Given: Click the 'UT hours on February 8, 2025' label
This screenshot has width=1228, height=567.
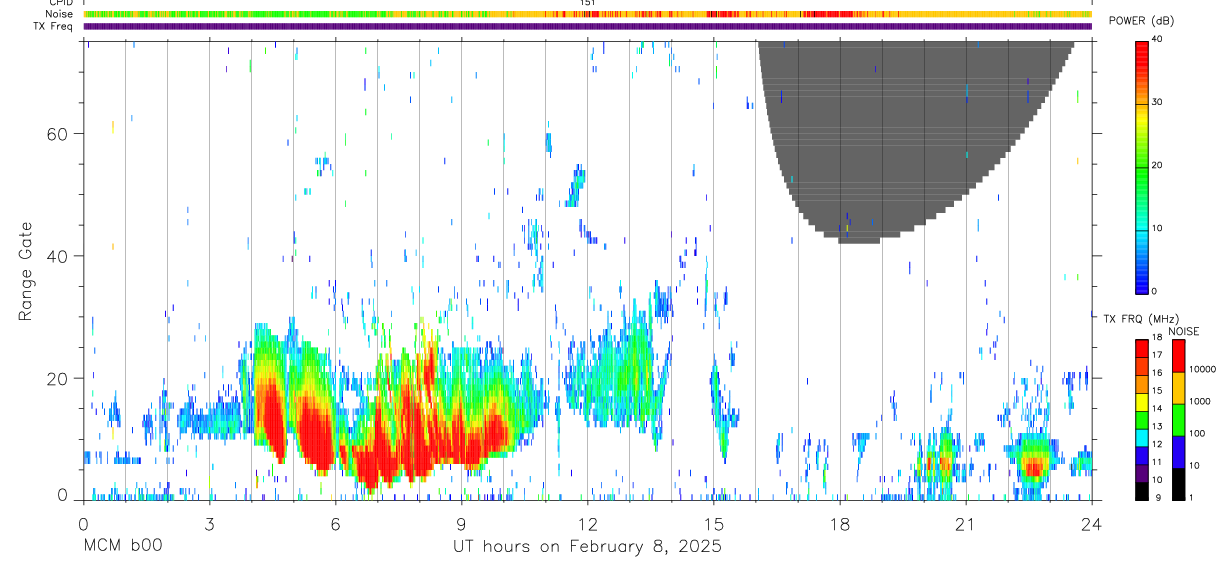Looking at the screenshot, I should click(x=587, y=546).
